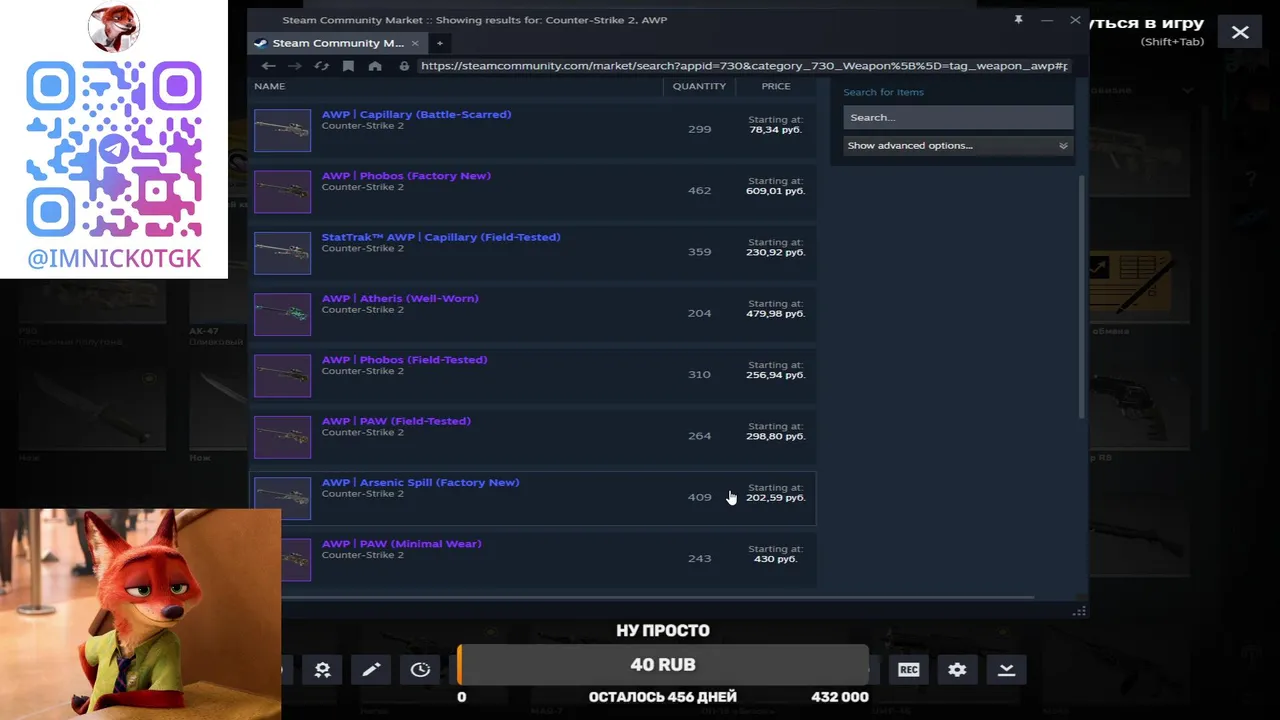The image size is (1280, 720).
Task: Click the quantity 204 cell
Action: tap(699, 313)
